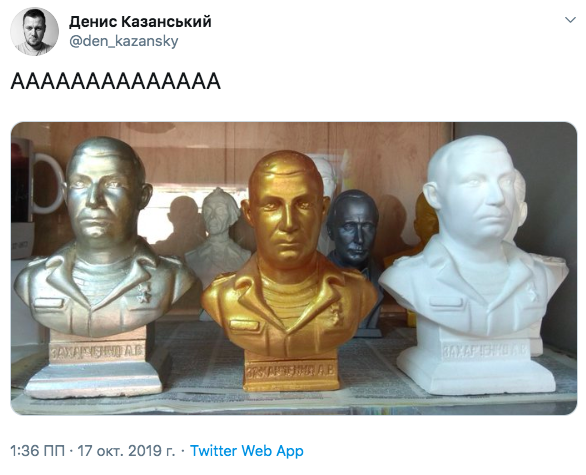Click the star medal on silver bust

144,293
